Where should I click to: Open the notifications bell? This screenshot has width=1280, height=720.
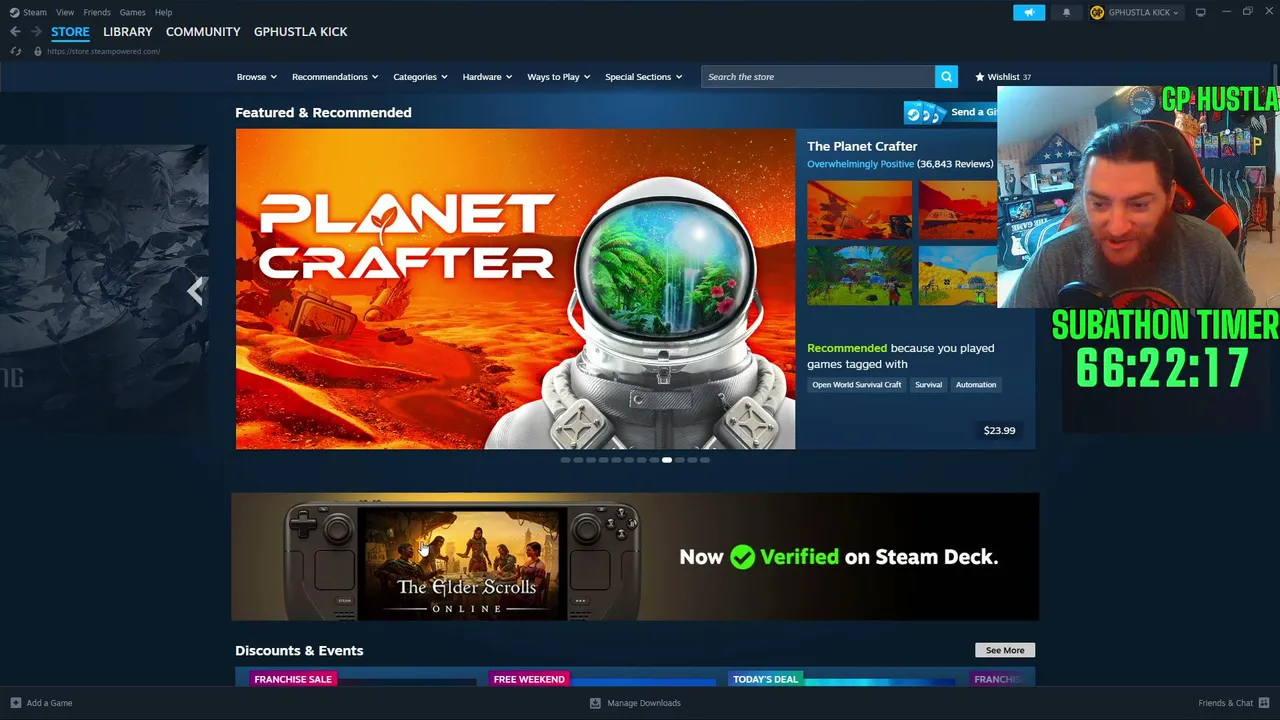click(x=1066, y=12)
